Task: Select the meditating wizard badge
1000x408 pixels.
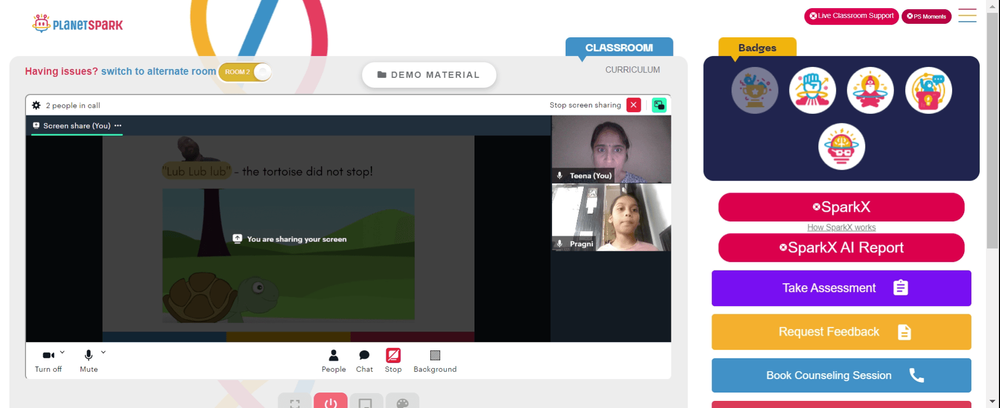Action: click(x=871, y=91)
